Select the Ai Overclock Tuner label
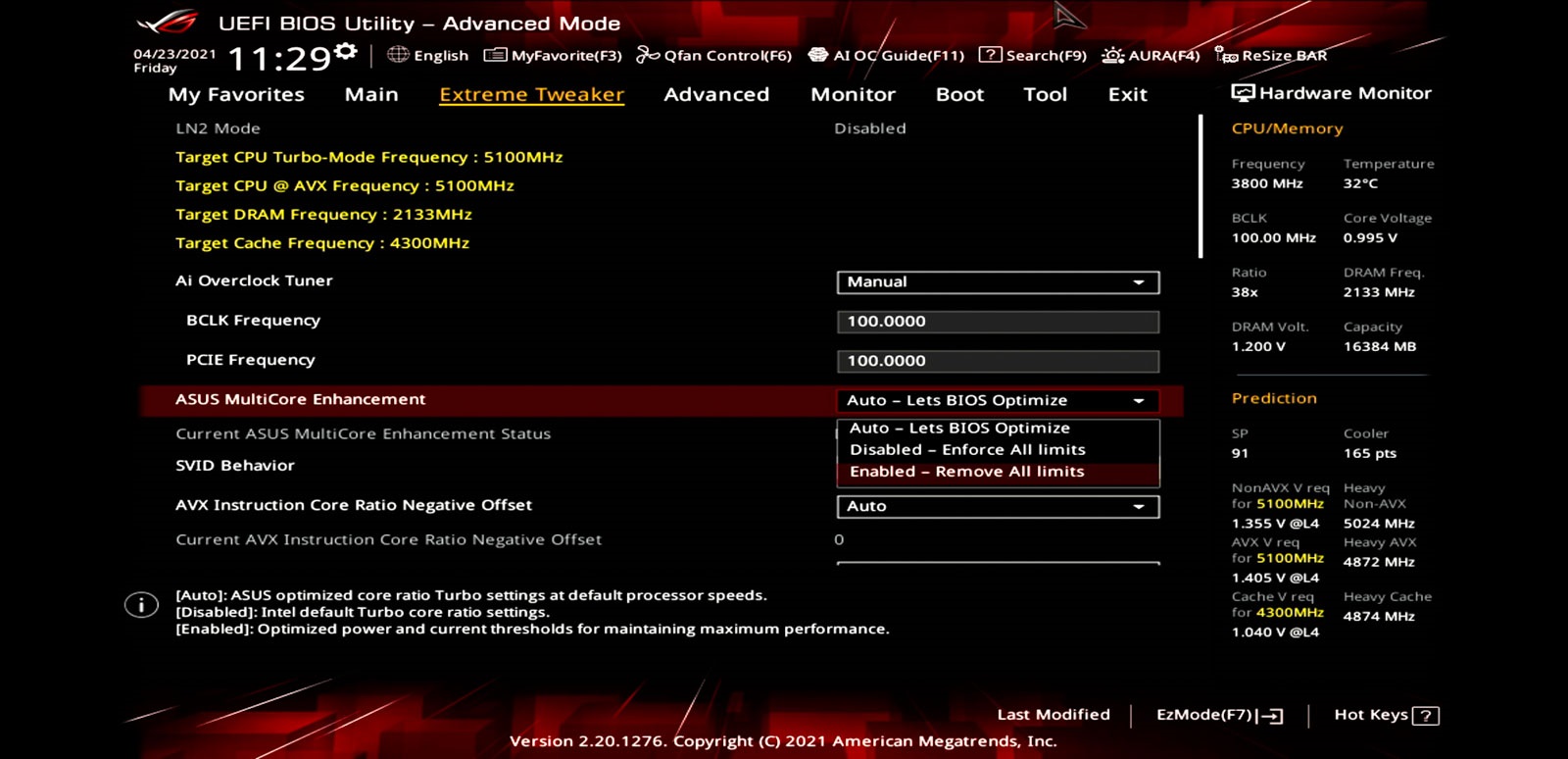Image resolution: width=1568 pixels, height=759 pixels. point(254,281)
